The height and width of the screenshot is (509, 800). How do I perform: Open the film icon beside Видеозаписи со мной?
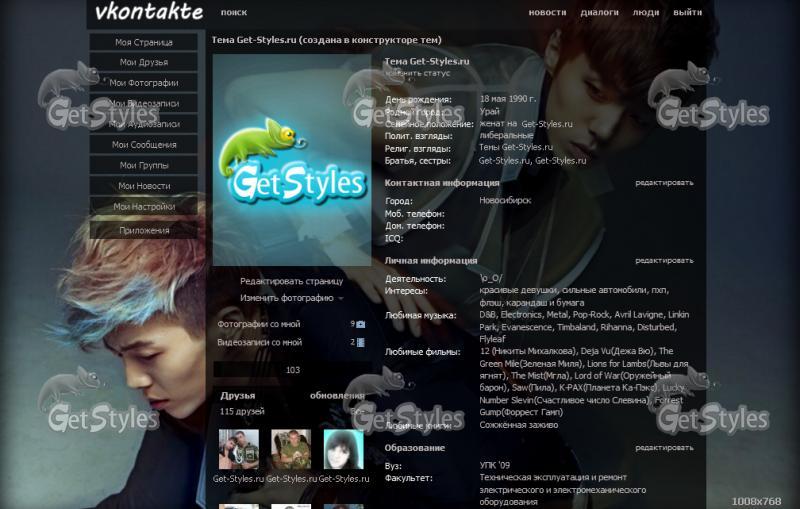pos(361,343)
